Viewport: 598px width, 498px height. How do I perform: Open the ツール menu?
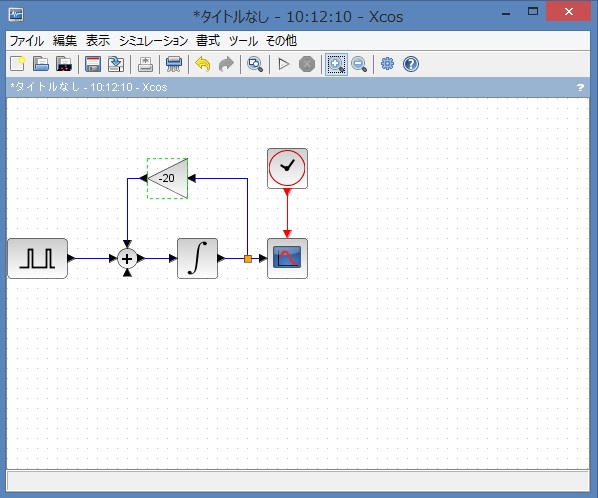coord(243,40)
